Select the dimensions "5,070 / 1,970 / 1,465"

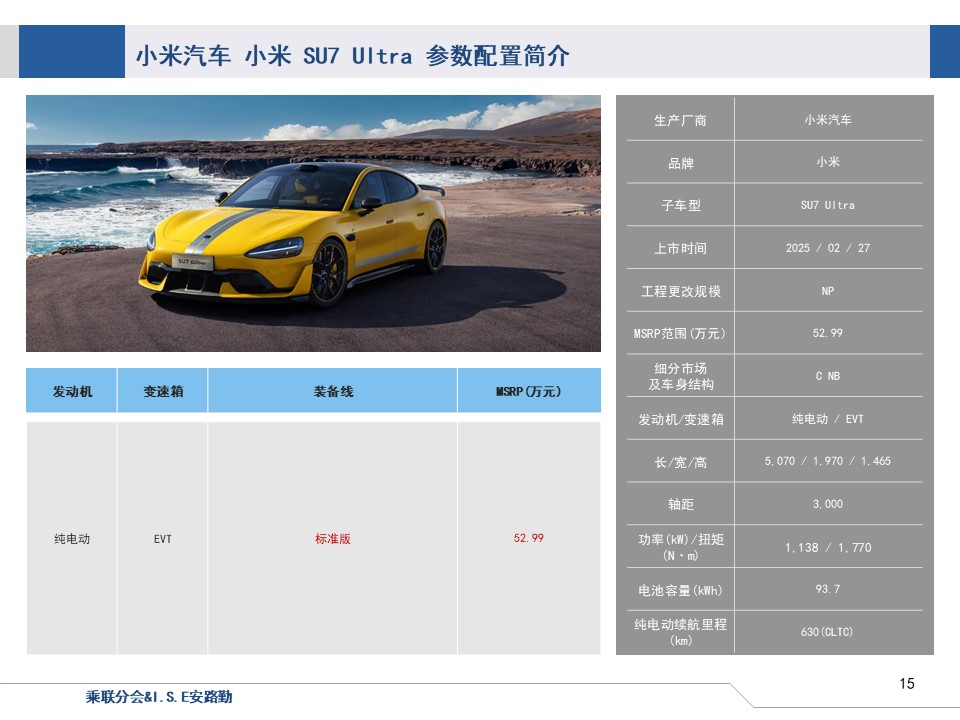[828, 461]
